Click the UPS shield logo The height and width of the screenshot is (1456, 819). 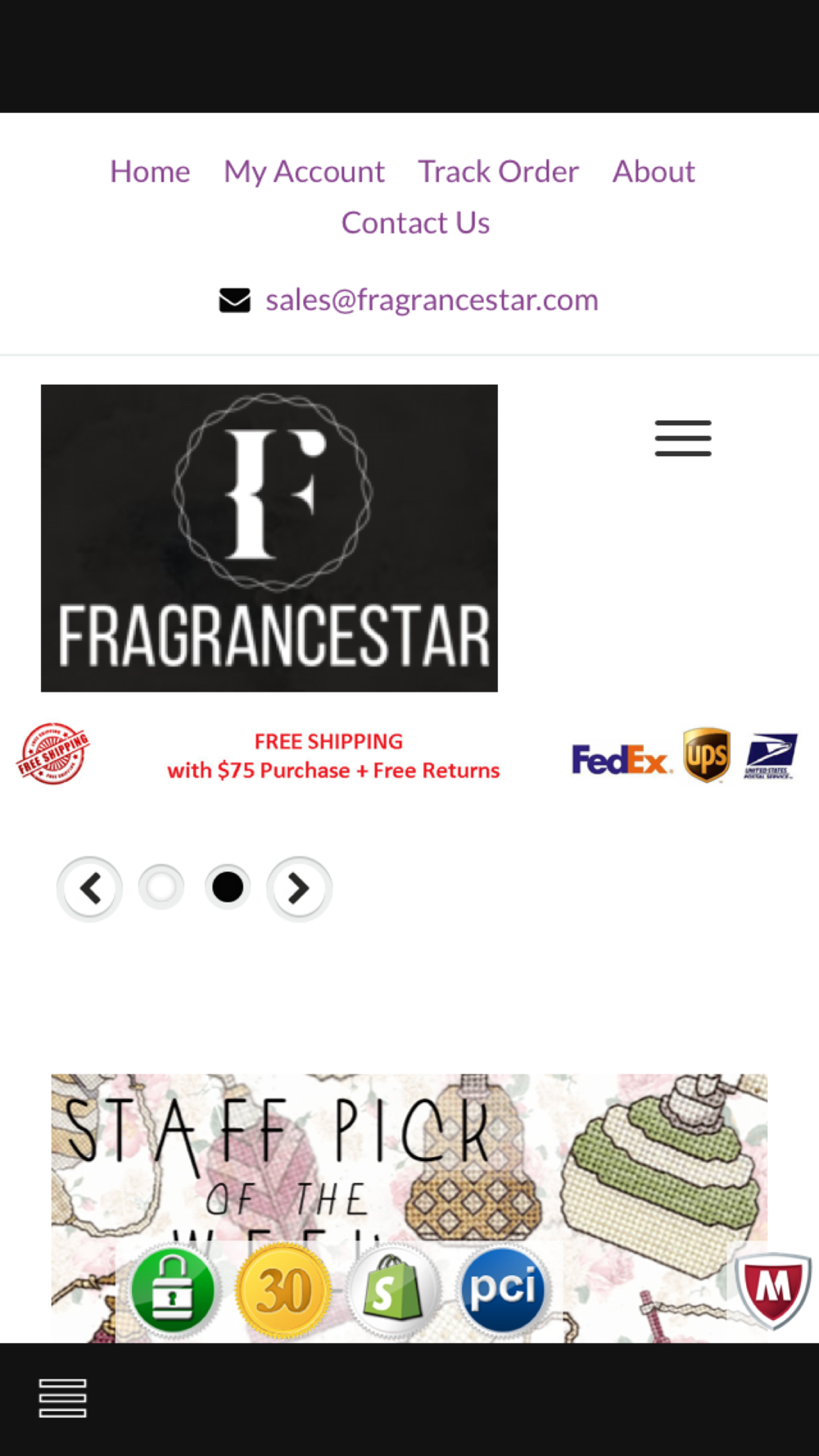[x=707, y=755]
